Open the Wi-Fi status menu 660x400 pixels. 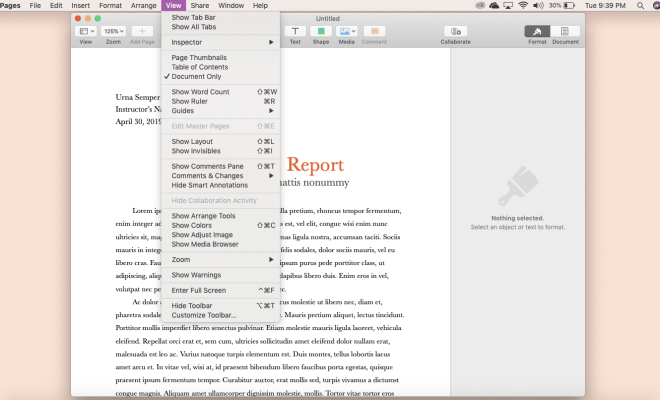coord(523,5)
